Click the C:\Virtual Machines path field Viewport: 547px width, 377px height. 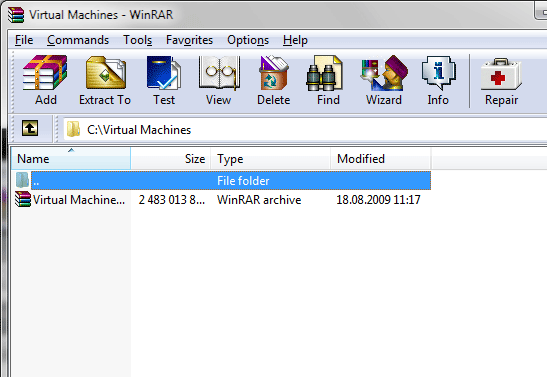point(305,129)
